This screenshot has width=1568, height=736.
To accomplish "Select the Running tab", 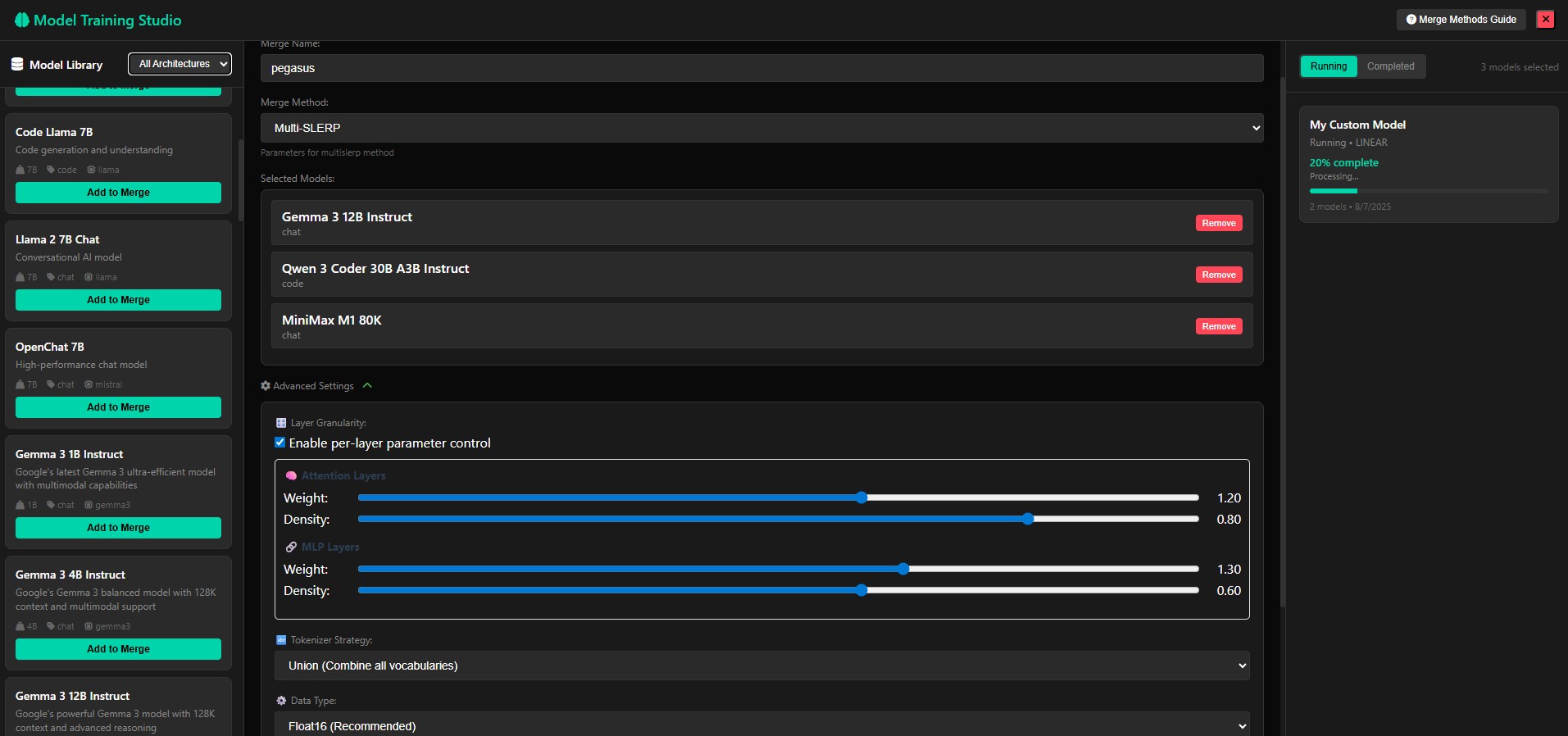I will pos(1328,66).
